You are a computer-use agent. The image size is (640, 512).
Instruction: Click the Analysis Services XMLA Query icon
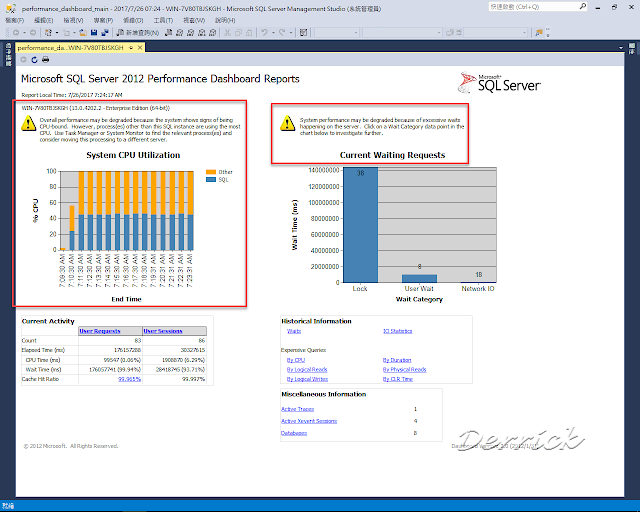click(201, 33)
